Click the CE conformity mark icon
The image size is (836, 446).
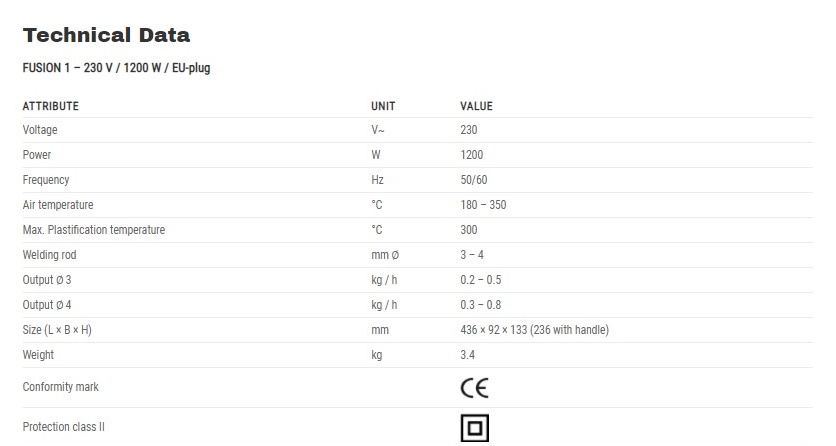tap(475, 387)
